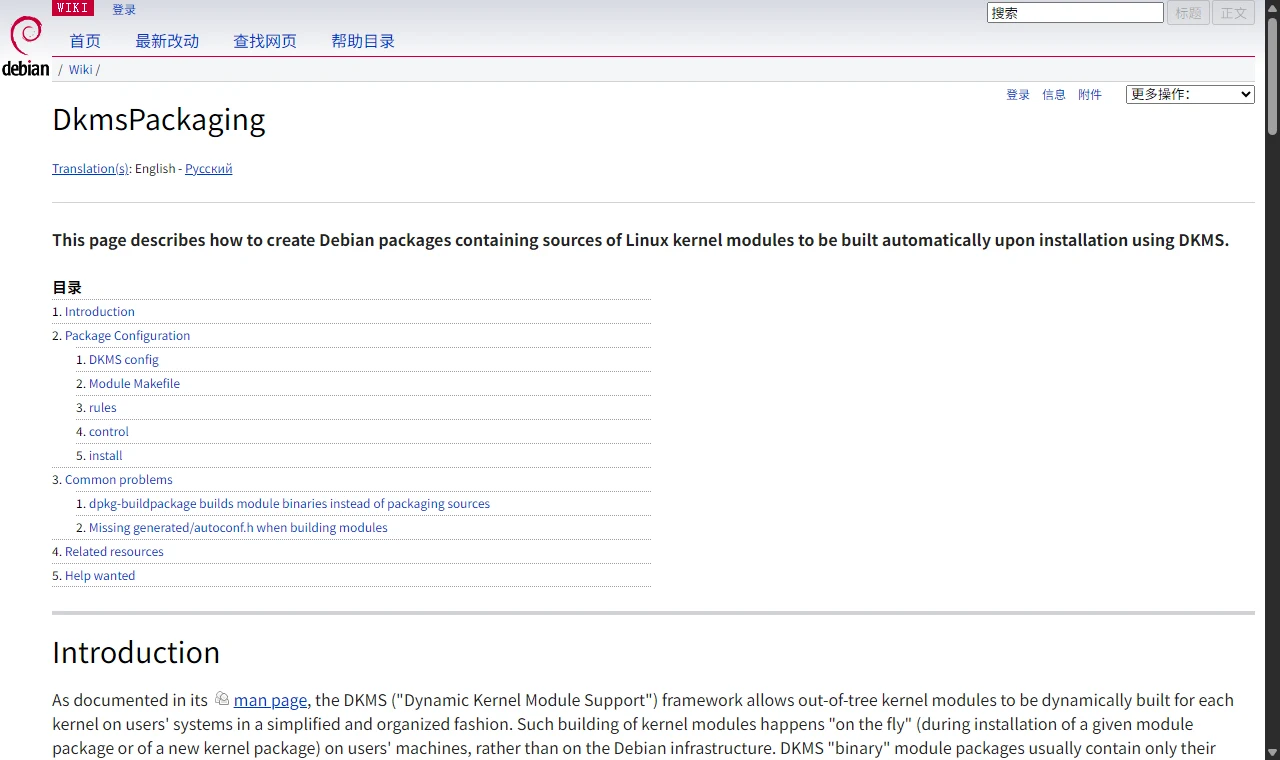Open the 查找网页 tab

265,41
